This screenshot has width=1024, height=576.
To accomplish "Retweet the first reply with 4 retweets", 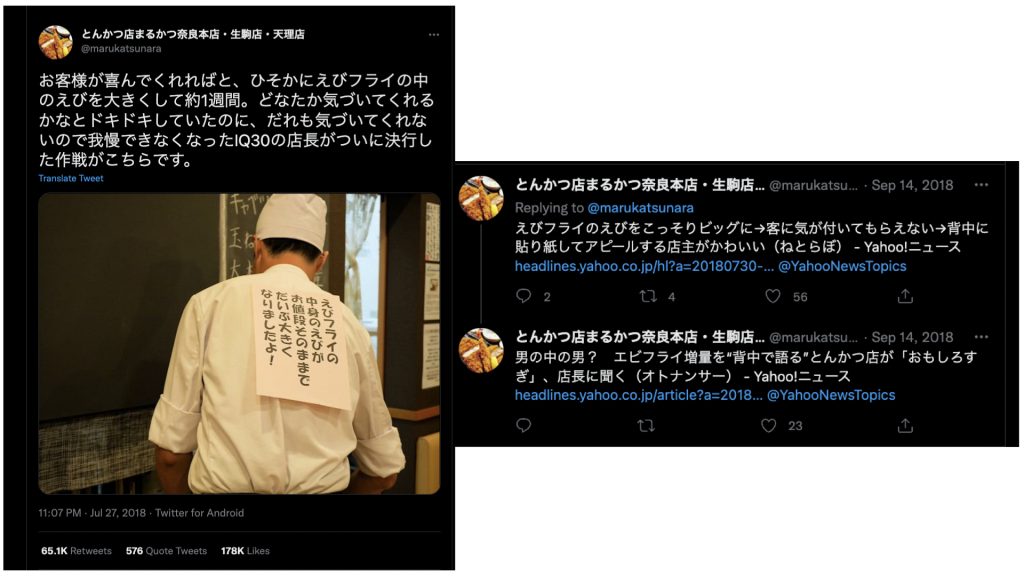I will click(x=648, y=296).
